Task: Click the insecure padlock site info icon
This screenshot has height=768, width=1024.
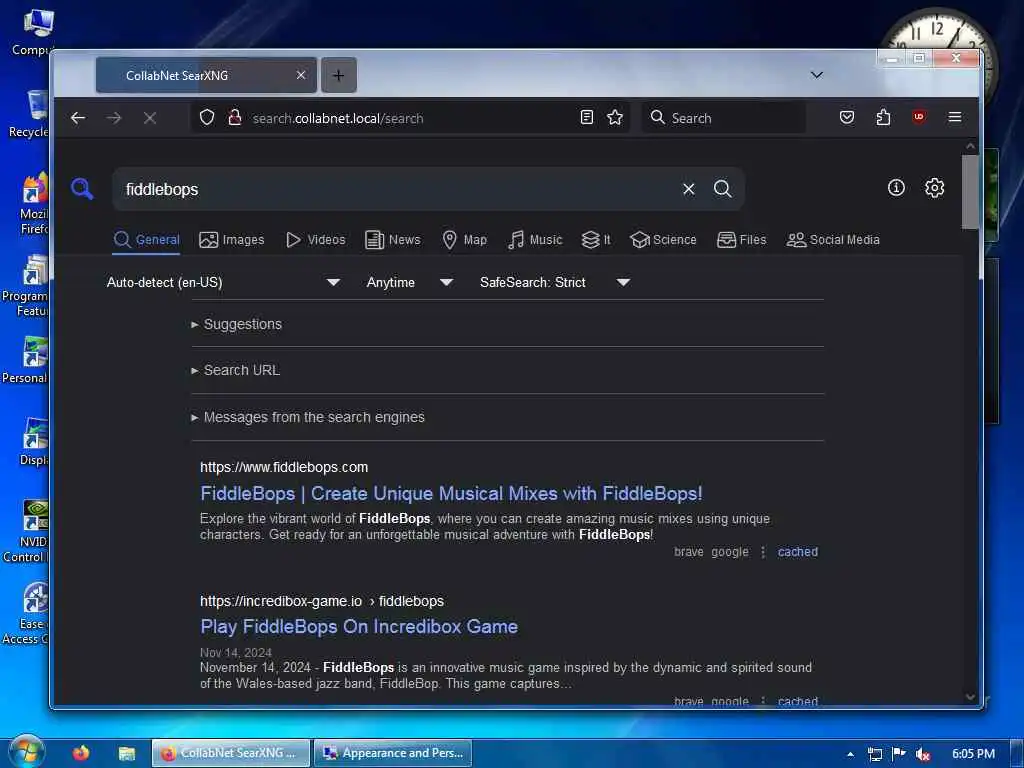Action: click(234, 118)
